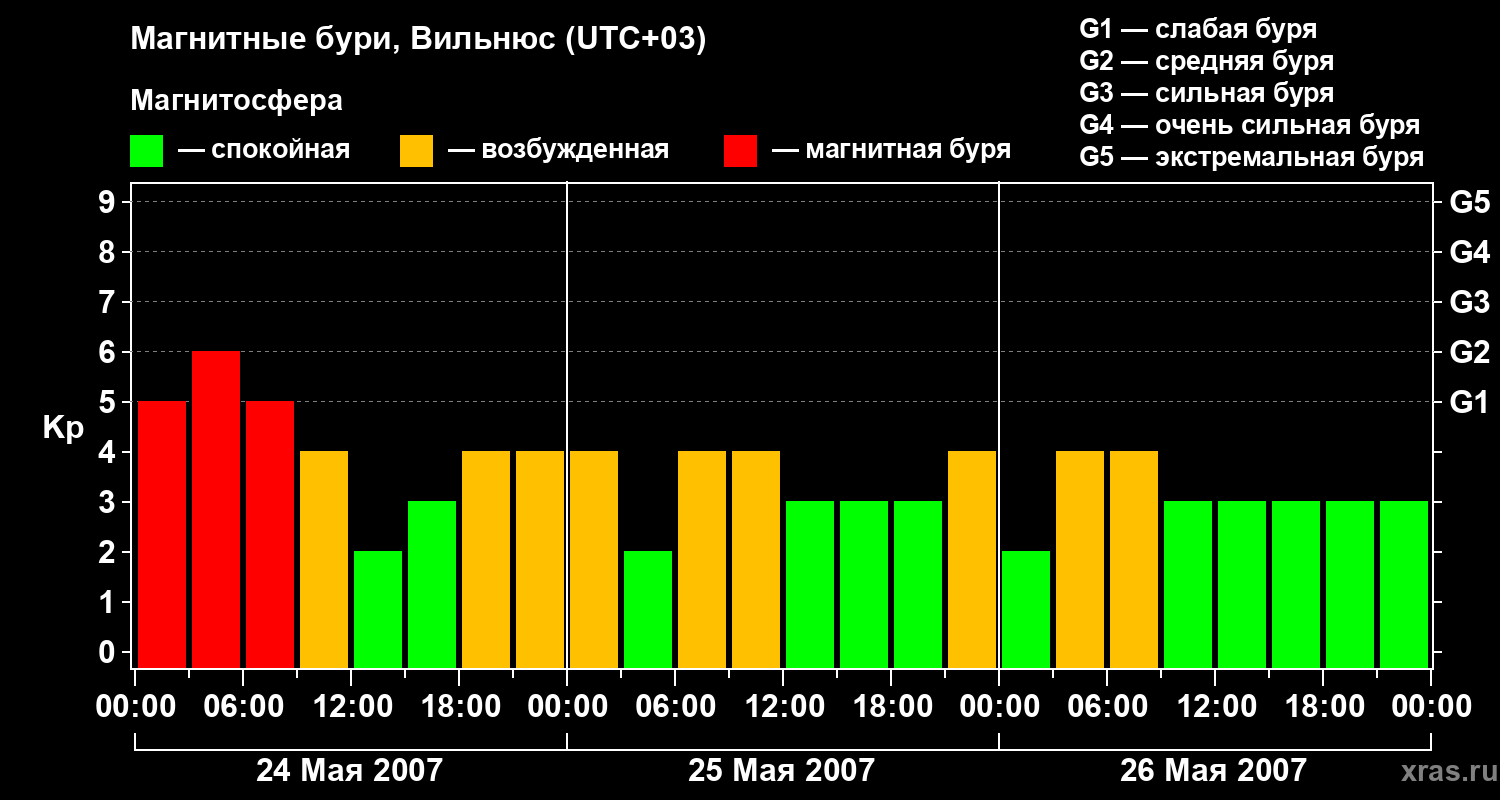Click the right-axis 'G4' storm level label

(1470, 253)
